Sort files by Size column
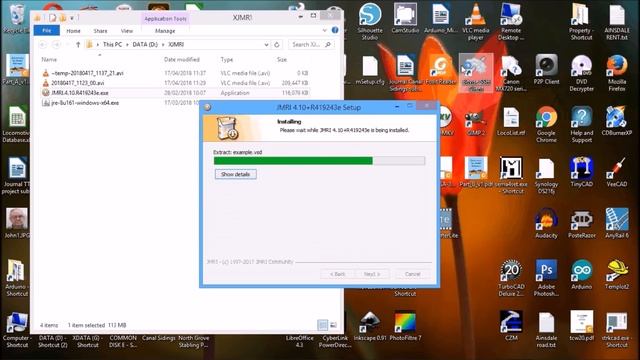640x360 pixels. [282, 60]
